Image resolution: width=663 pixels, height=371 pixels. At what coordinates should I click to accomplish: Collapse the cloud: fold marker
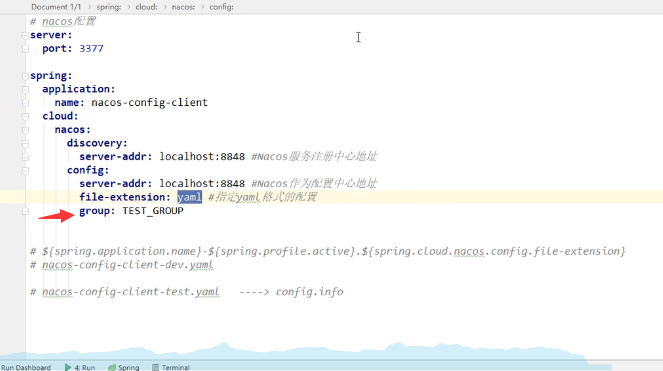[x=25, y=116]
